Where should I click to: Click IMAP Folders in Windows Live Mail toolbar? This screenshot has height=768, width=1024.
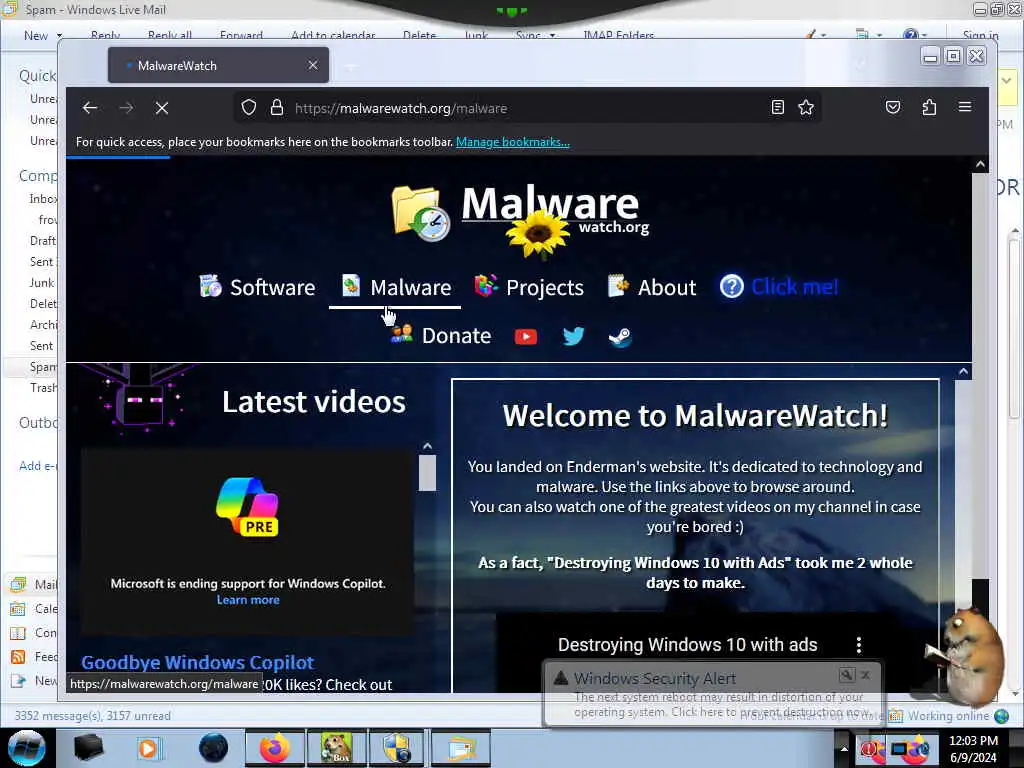click(618, 35)
